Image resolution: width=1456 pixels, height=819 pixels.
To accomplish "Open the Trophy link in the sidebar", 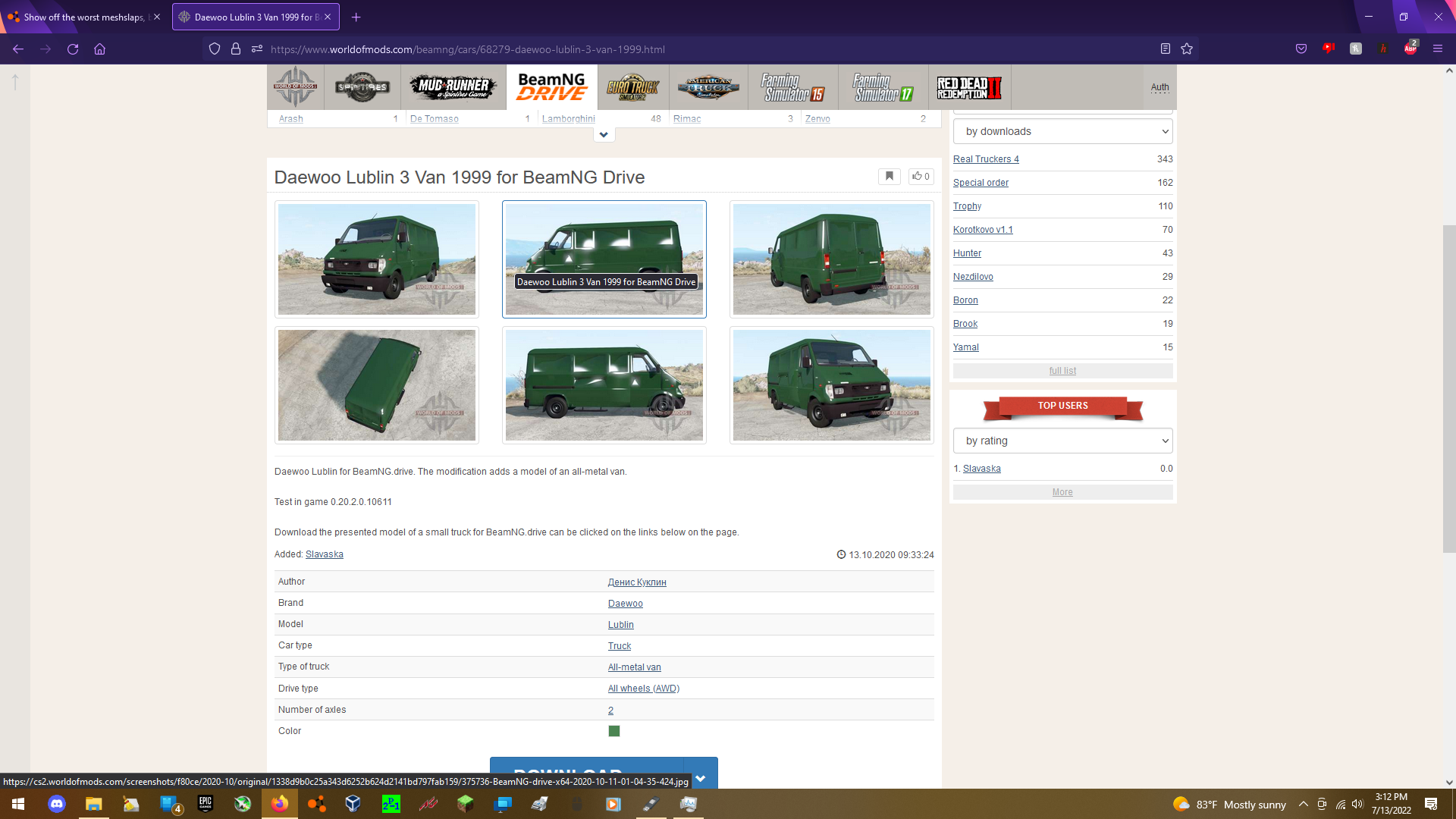I will pyautogui.click(x=967, y=206).
